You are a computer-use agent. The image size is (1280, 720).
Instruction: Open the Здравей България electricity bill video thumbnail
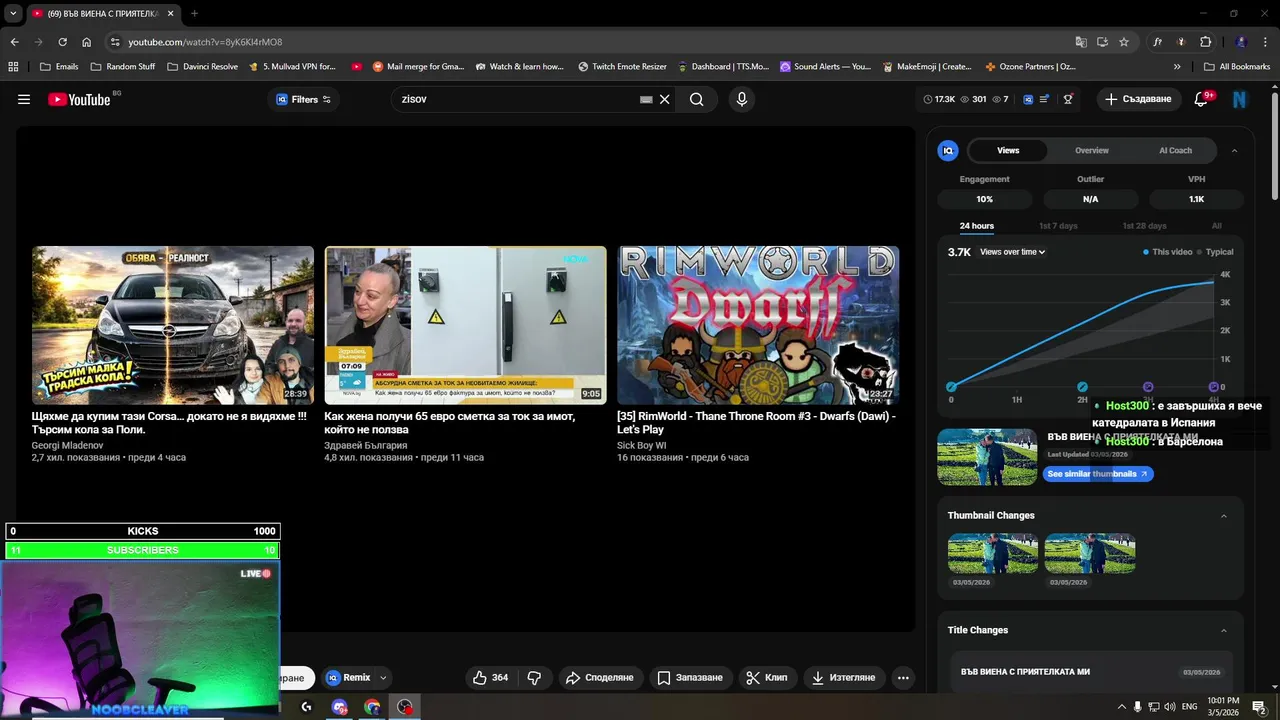[x=466, y=325]
